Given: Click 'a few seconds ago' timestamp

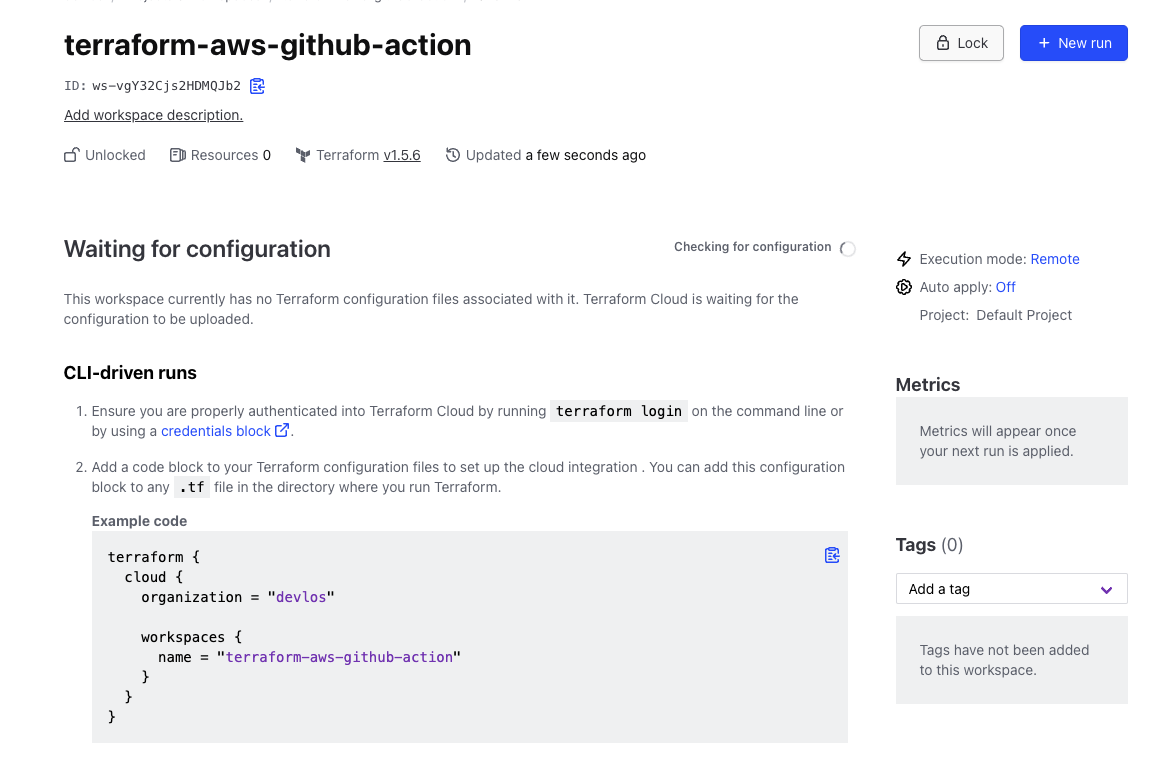Looking at the screenshot, I should pos(586,156).
